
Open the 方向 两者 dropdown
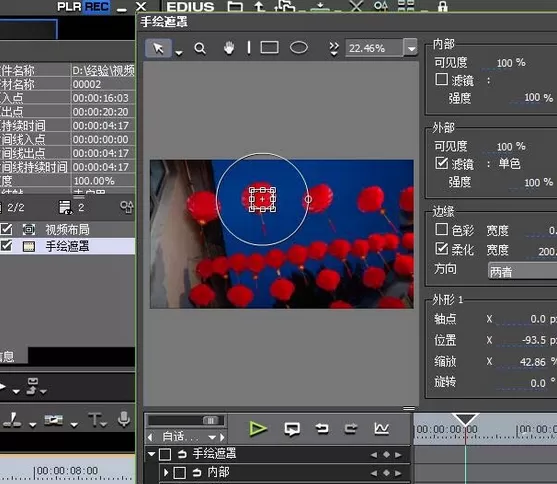coord(522,271)
